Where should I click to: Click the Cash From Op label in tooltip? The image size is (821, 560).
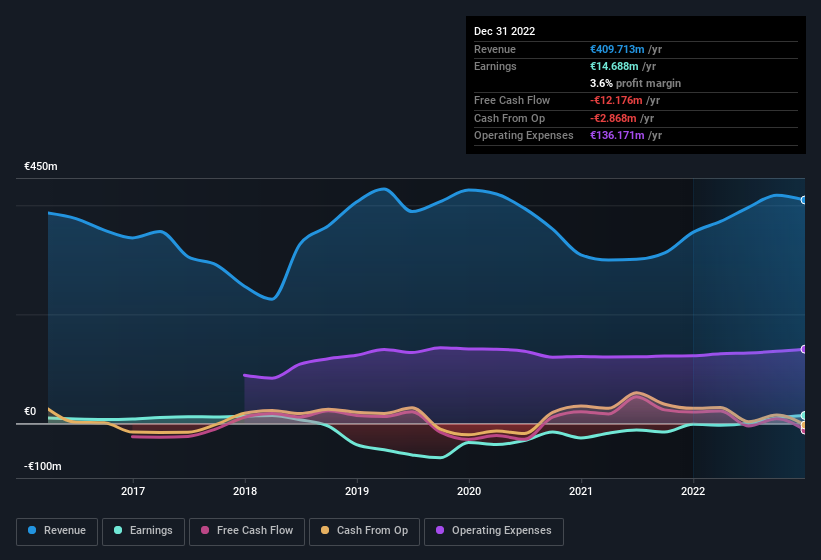509,118
